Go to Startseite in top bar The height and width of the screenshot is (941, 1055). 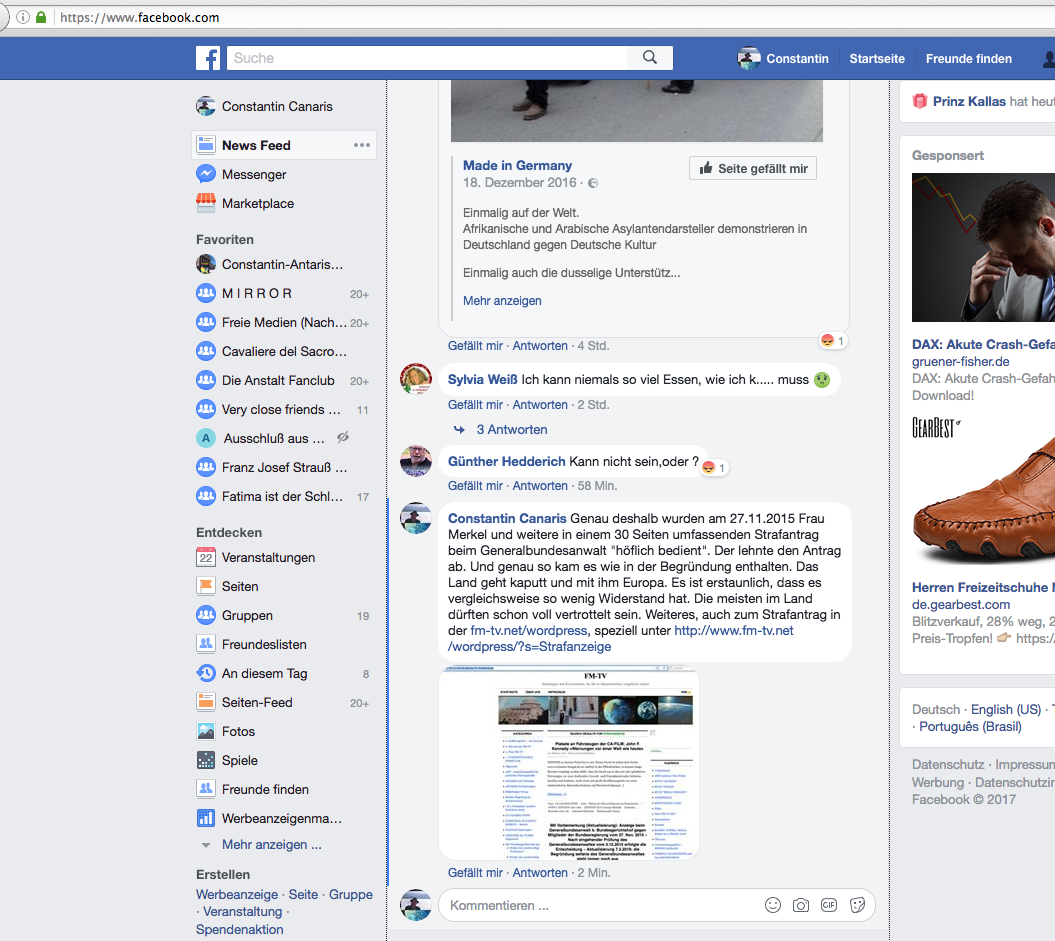tap(877, 59)
